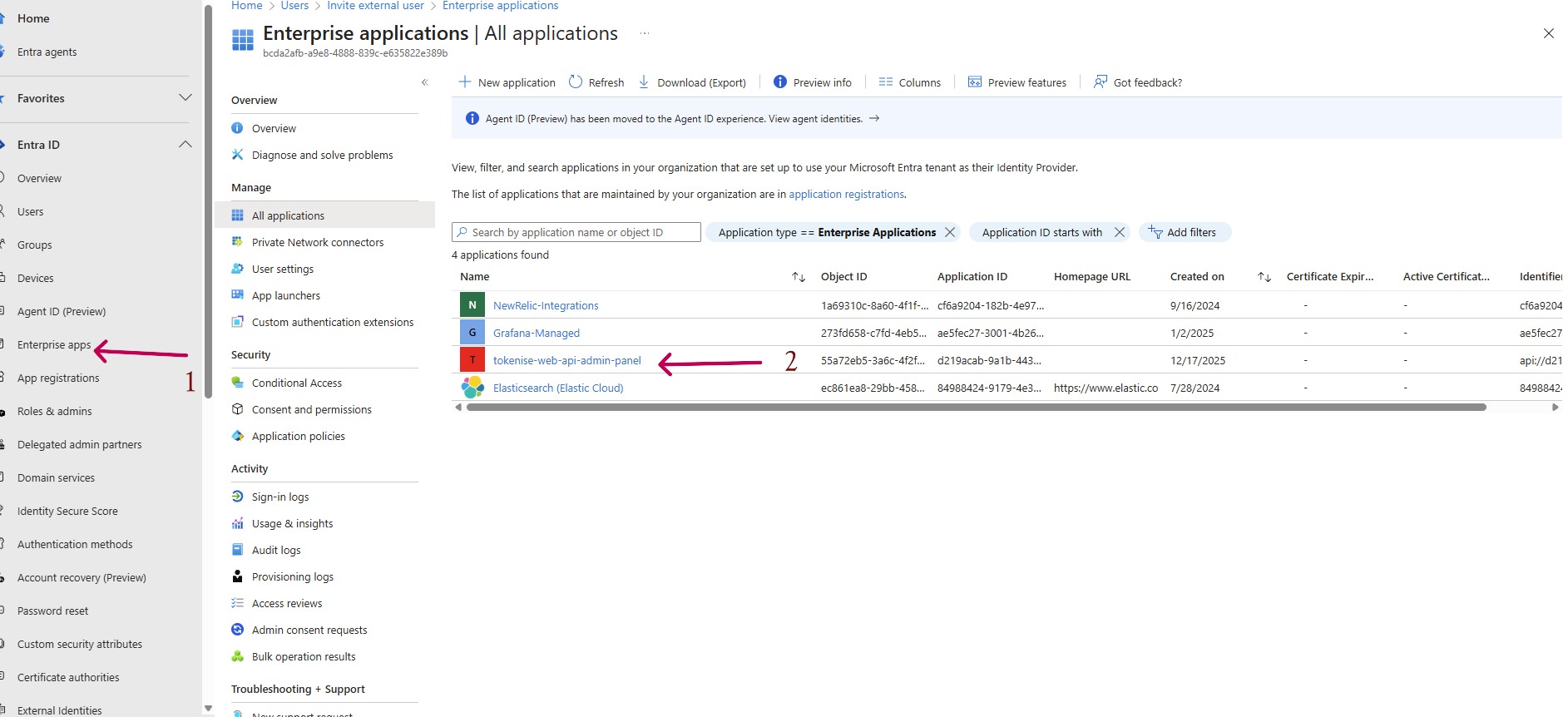Click the View agent identities arrow
The width and height of the screenshot is (1568, 717).
(874, 118)
